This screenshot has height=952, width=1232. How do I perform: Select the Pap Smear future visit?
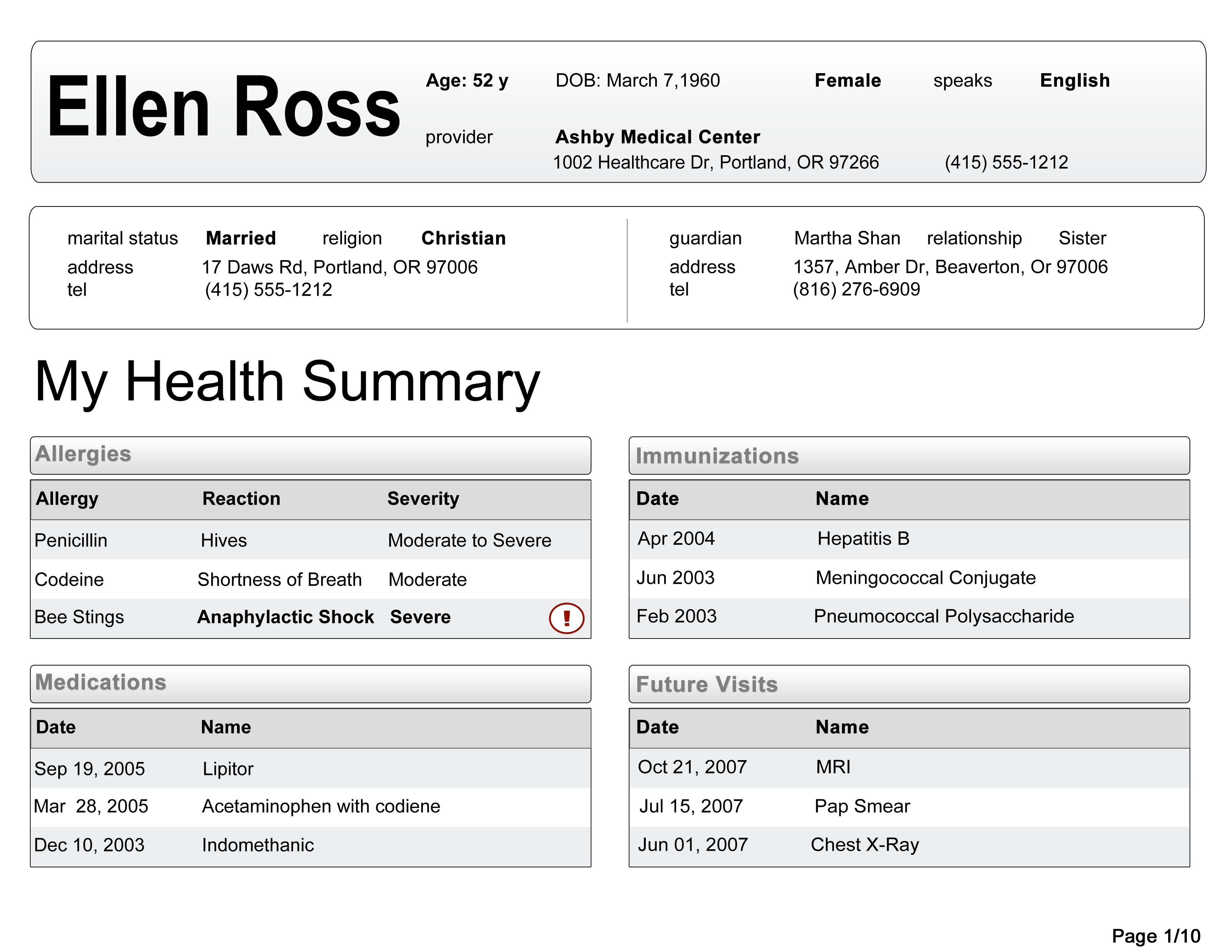pos(861,806)
